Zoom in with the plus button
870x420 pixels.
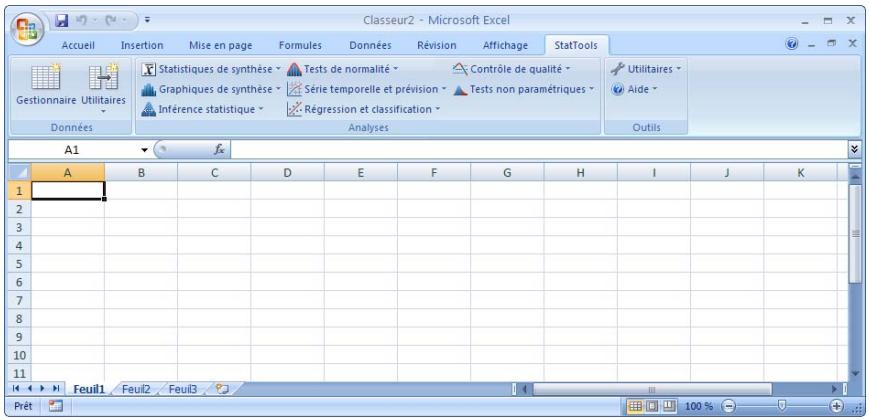[836, 406]
